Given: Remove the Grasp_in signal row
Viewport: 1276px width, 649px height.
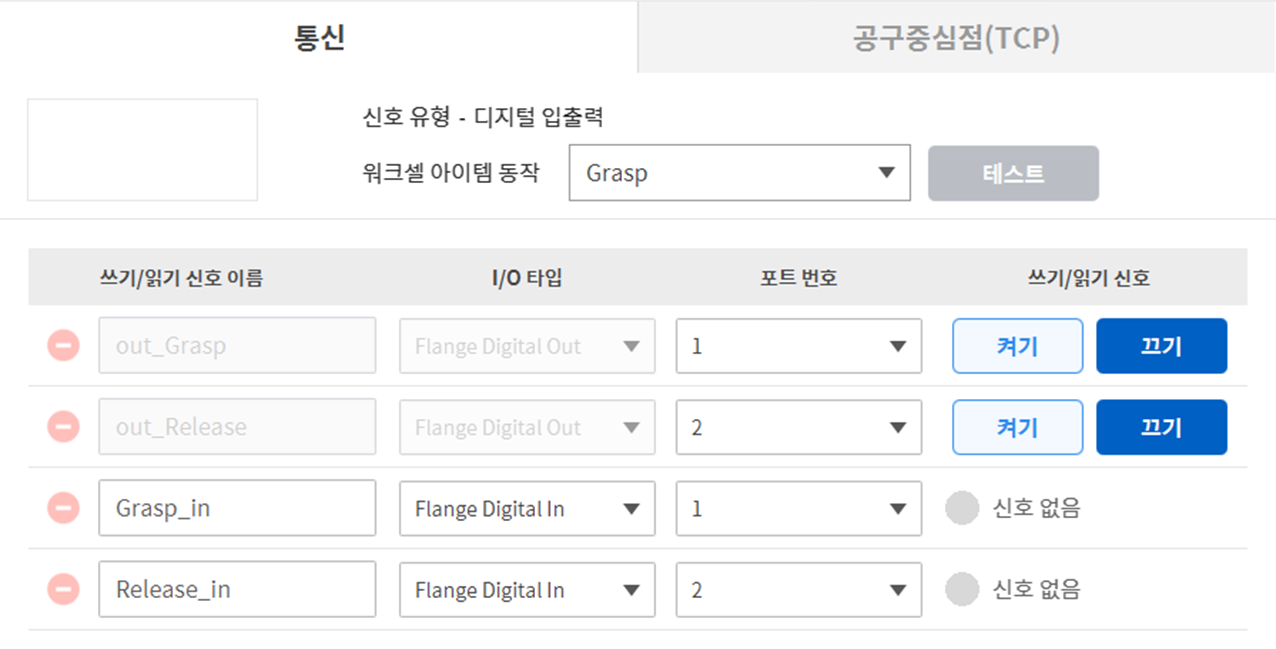Looking at the screenshot, I should pos(63,508).
